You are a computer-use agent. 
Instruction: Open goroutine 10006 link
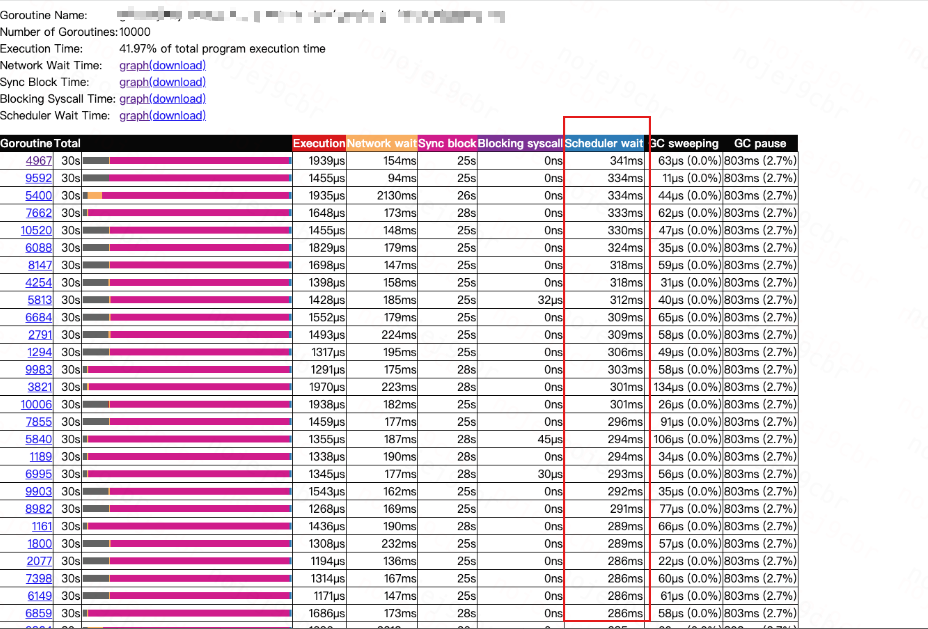tap(37, 405)
